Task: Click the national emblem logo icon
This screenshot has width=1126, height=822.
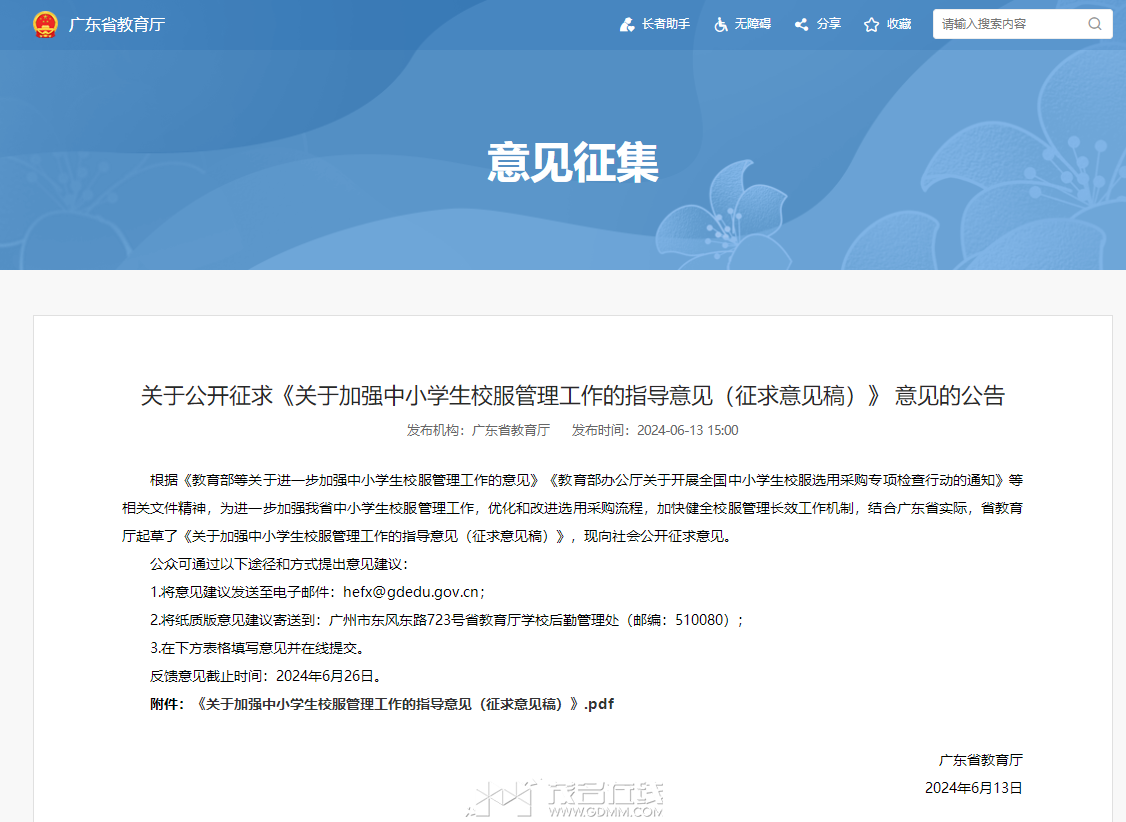Action: coord(45,24)
